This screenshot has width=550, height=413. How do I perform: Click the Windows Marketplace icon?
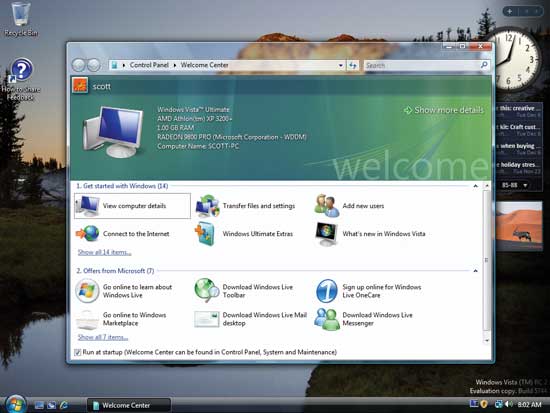click(x=87, y=319)
